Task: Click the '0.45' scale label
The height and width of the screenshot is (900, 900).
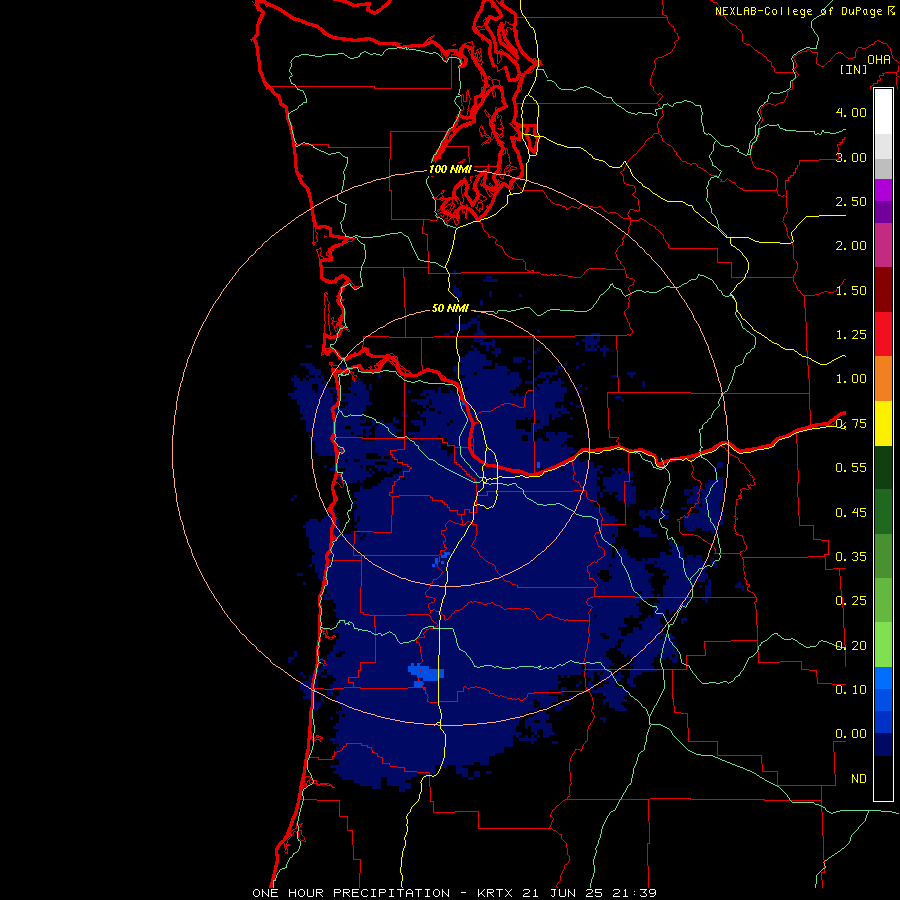Action: coord(851,513)
